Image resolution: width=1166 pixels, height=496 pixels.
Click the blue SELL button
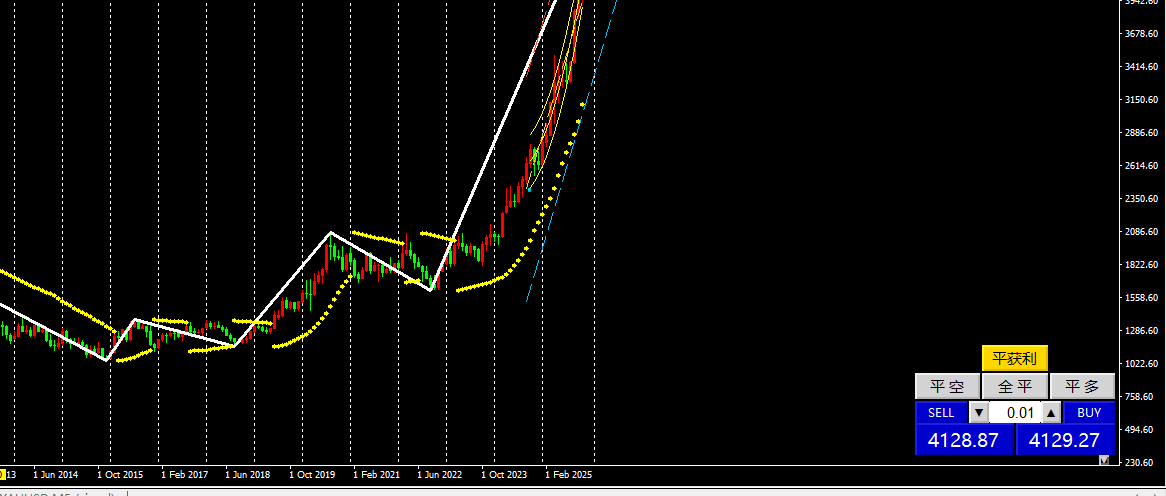pos(941,412)
